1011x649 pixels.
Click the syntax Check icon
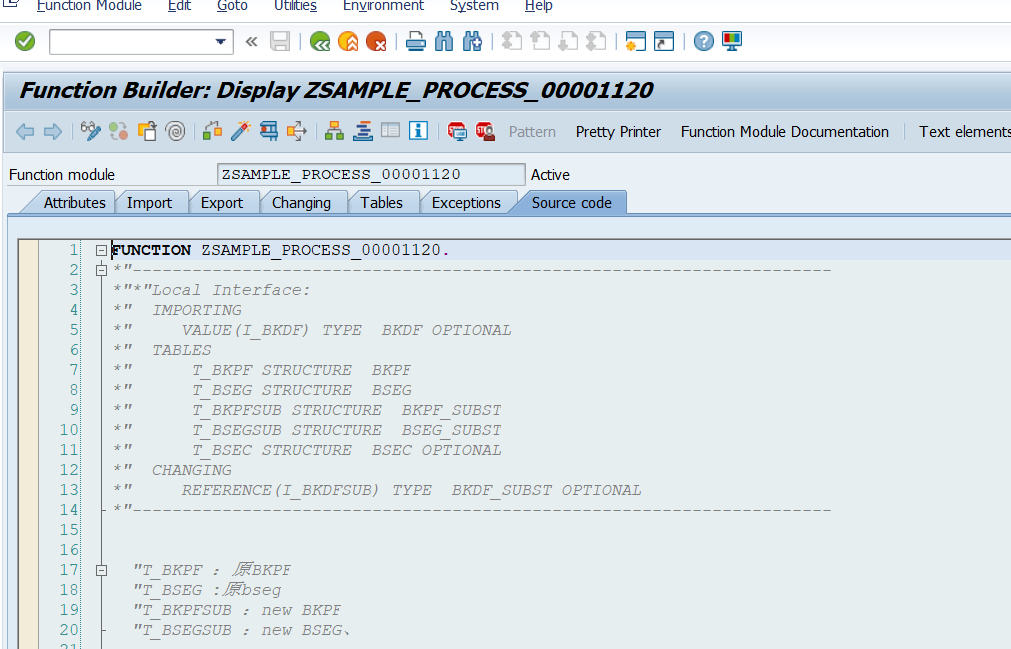[x=212, y=131]
